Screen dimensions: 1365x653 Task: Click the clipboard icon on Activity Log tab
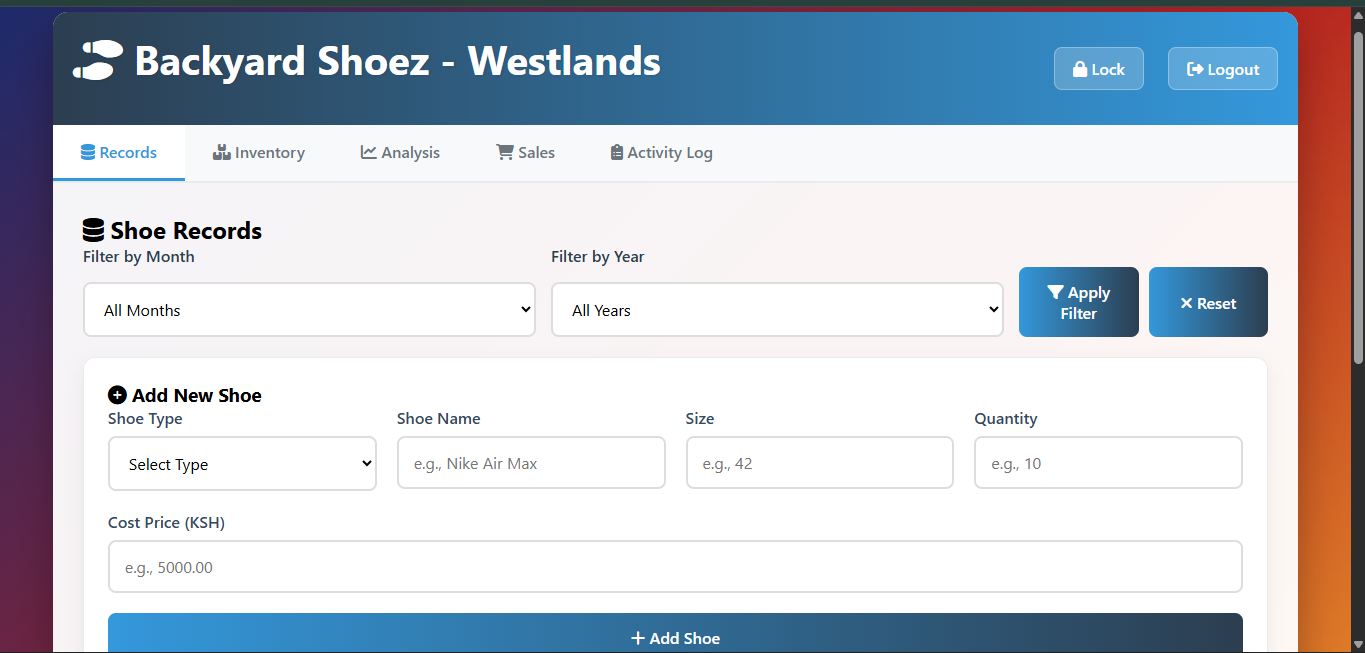(617, 153)
